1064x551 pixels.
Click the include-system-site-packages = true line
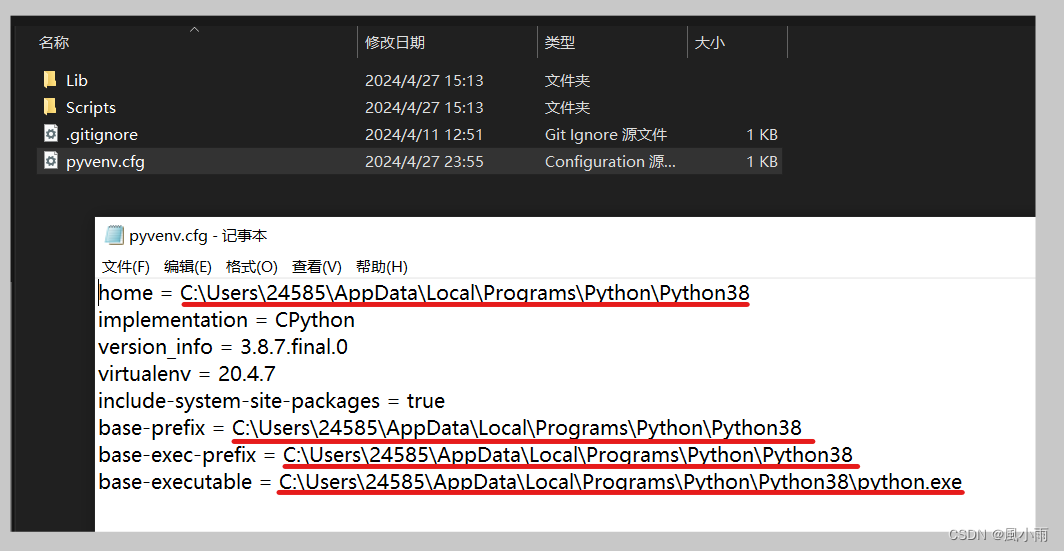(x=271, y=401)
